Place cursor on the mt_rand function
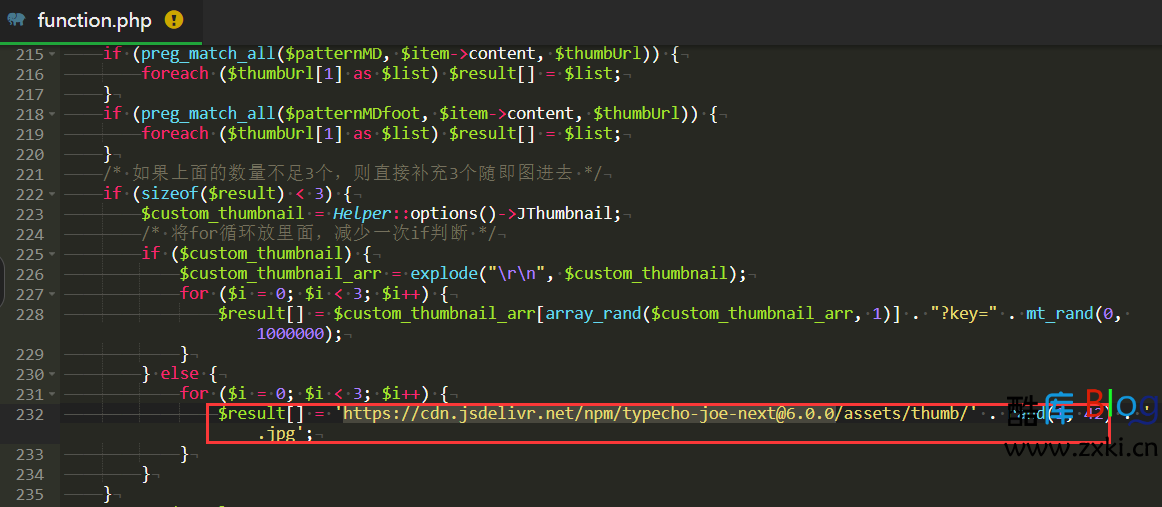The height and width of the screenshot is (507, 1162). point(1057,314)
